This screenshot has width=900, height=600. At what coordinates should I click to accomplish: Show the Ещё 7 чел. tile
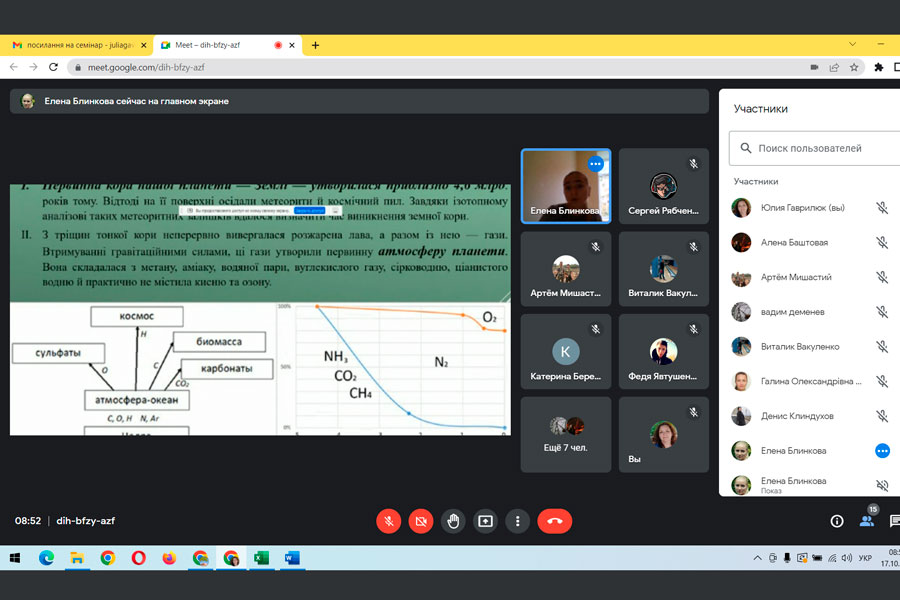[566, 435]
